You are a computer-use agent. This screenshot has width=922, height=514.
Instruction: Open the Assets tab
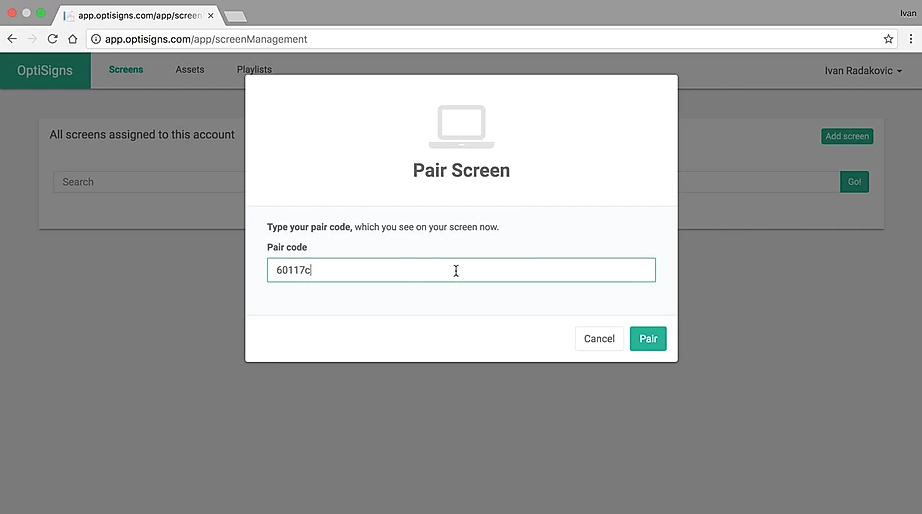pyautogui.click(x=190, y=70)
